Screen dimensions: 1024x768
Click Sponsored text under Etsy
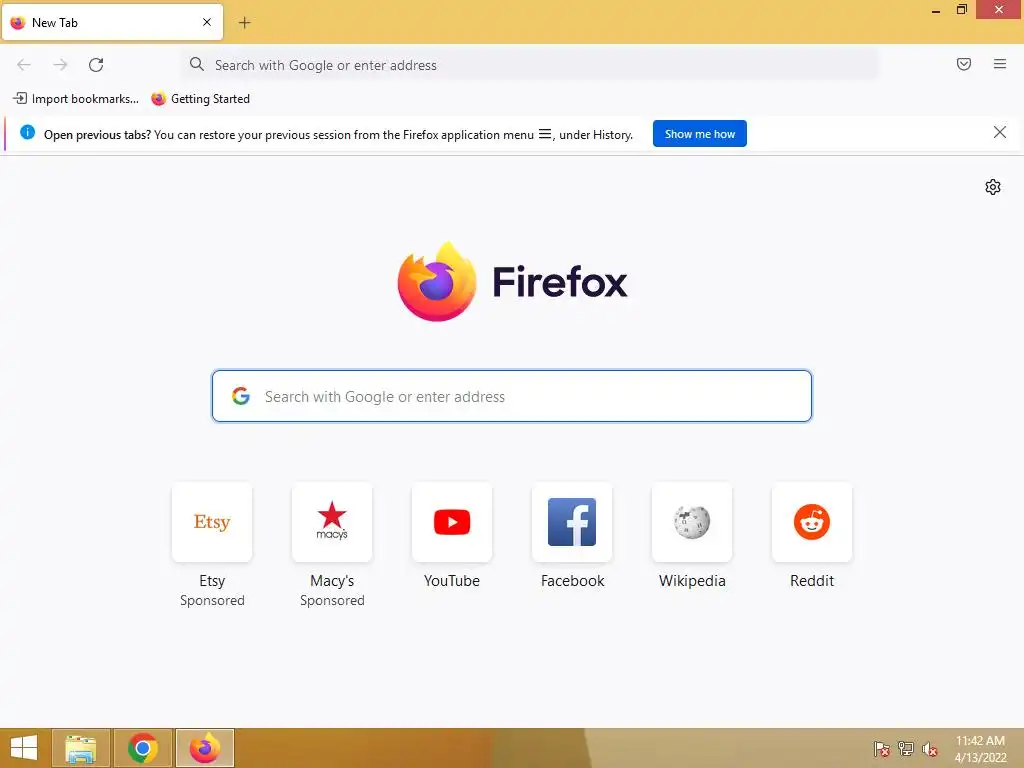(212, 600)
